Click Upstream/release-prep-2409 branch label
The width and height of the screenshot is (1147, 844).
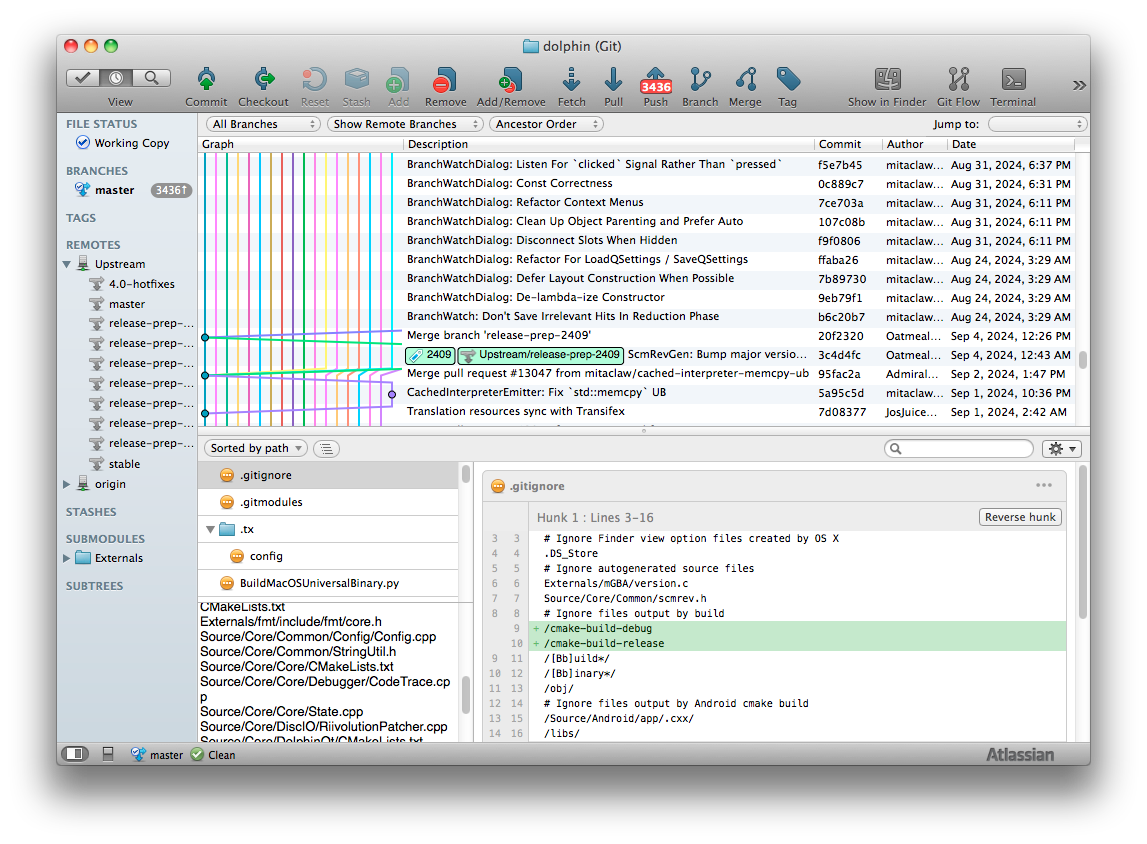tap(541, 355)
